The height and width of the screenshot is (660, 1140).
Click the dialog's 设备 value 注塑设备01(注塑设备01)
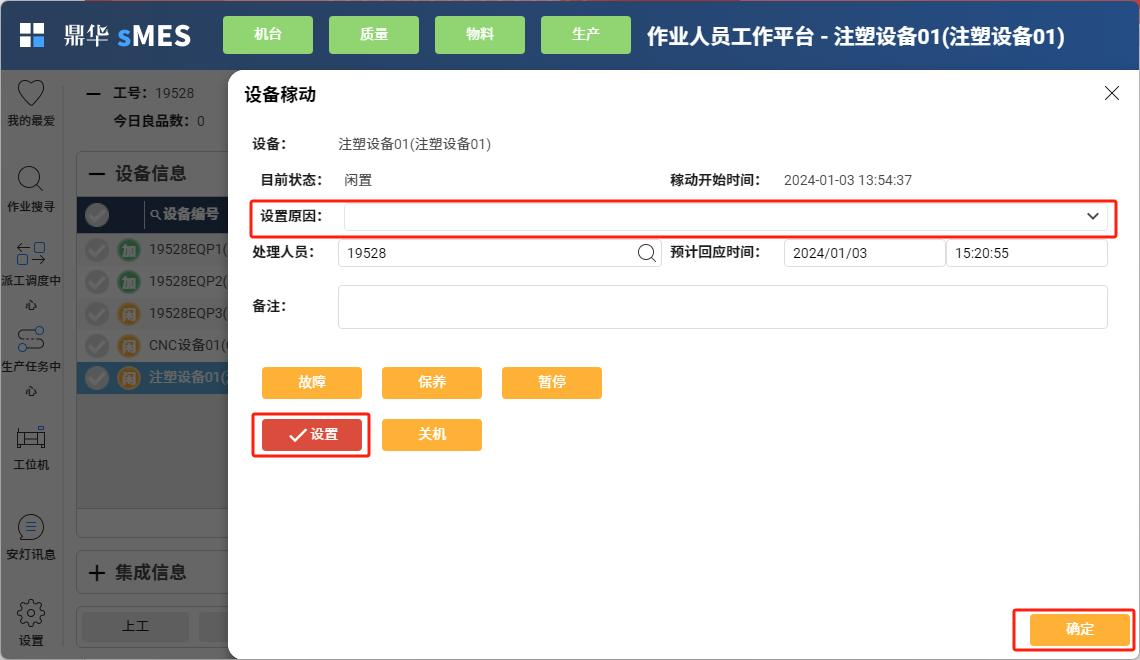tap(414, 144)
